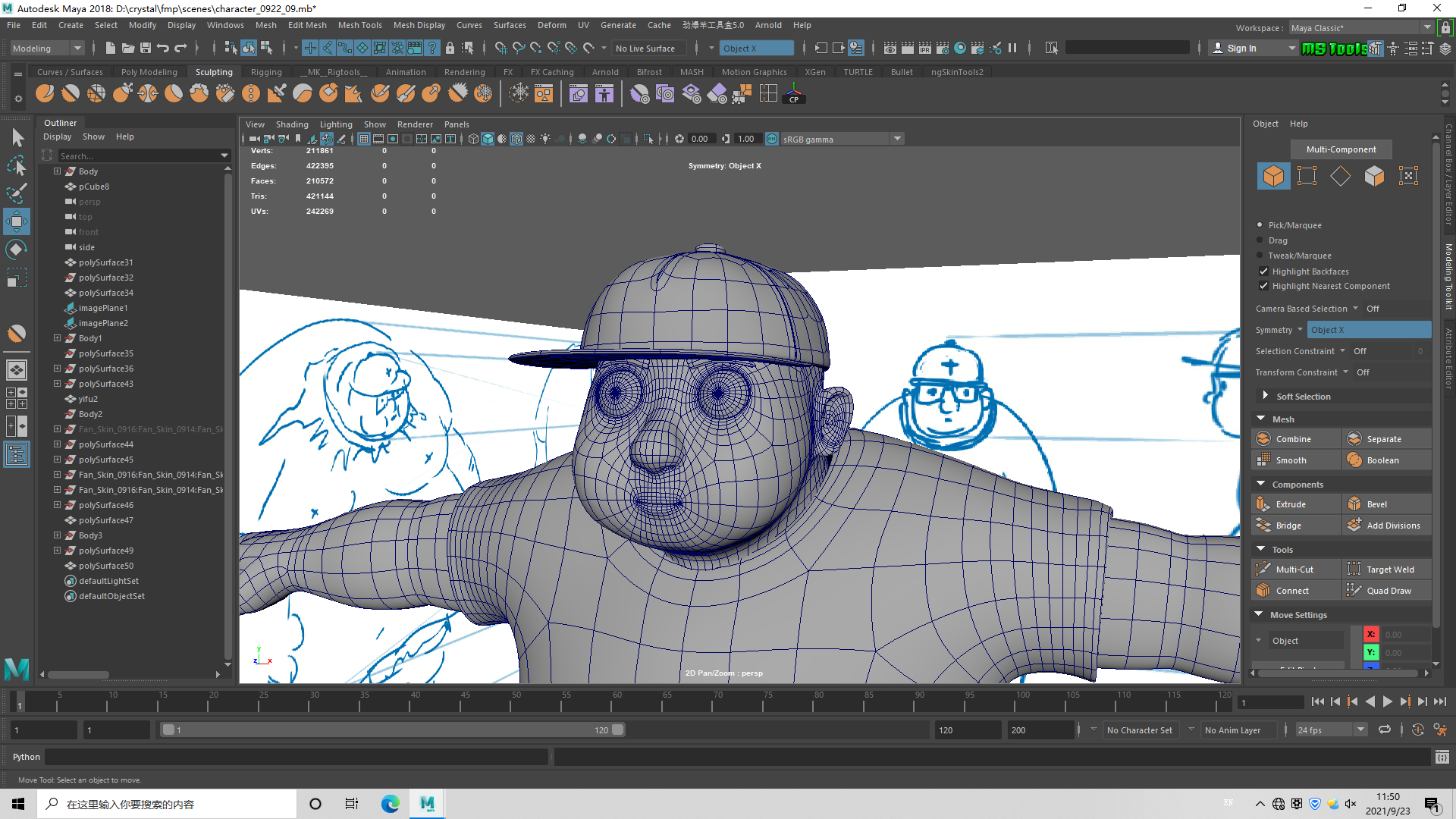Jump to the start of the playback range
The image size is (1456, 819).
click(1317, 701)
